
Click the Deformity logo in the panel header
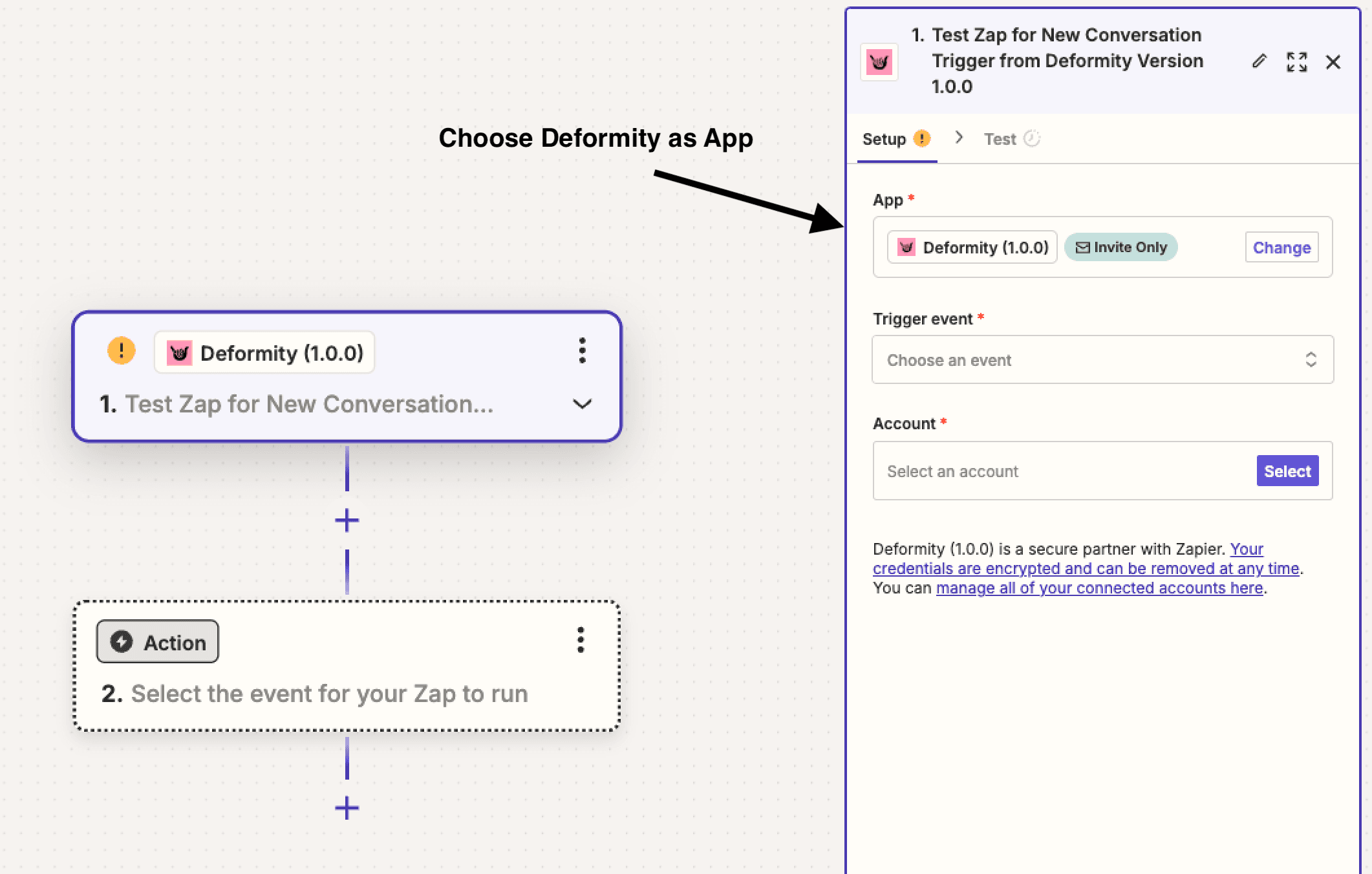[879, 62]
